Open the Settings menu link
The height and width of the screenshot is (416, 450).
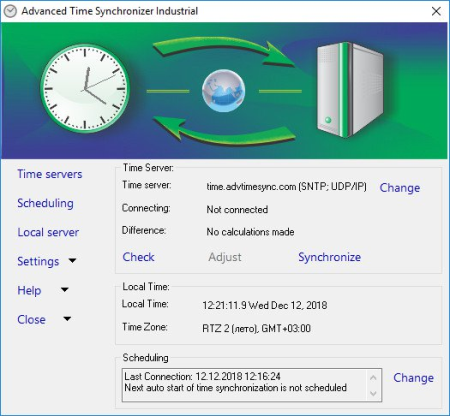(x=38, y=261)
